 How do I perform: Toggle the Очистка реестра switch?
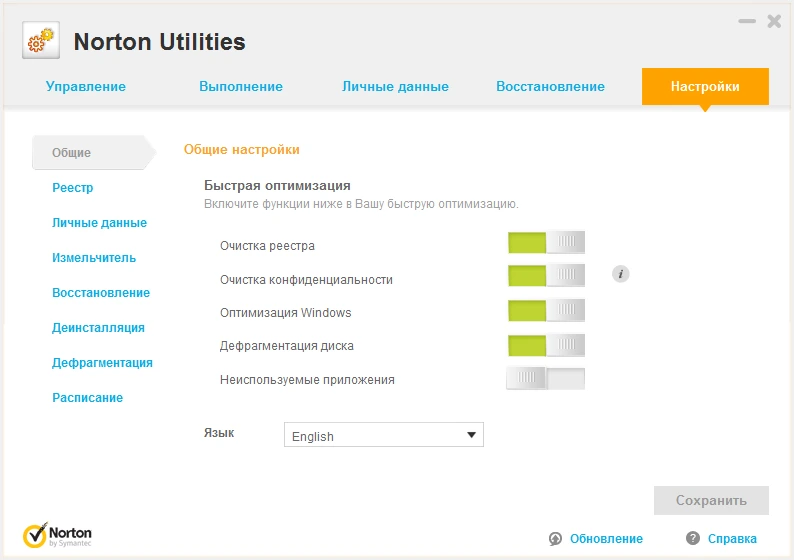pos(546,243)
